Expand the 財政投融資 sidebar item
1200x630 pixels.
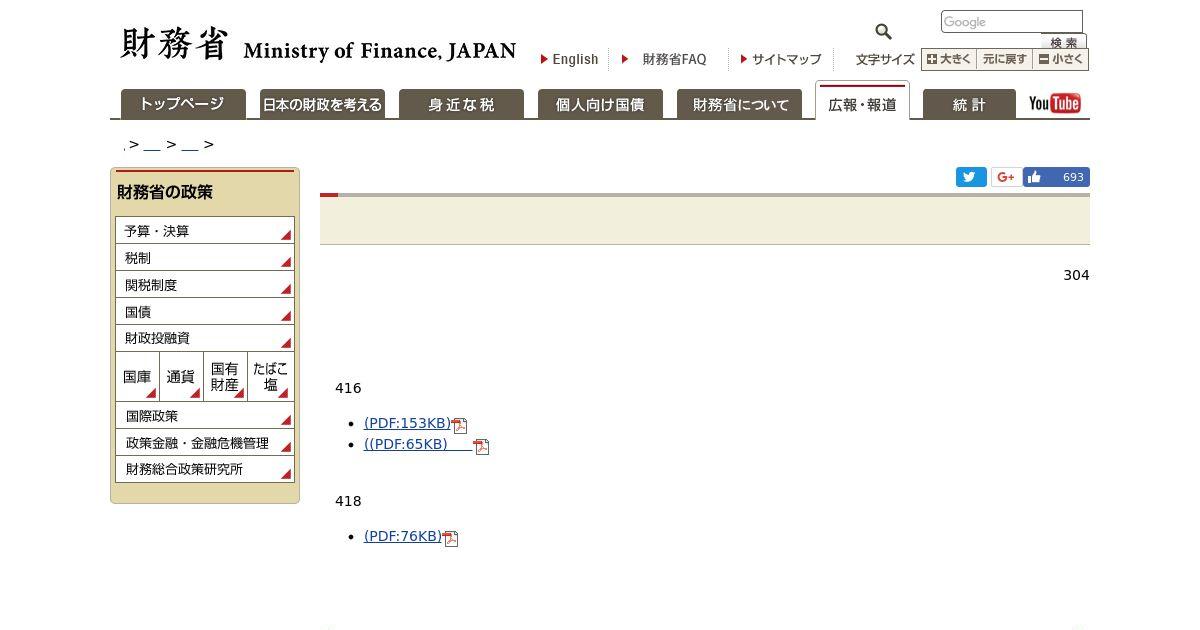[205, 338]
